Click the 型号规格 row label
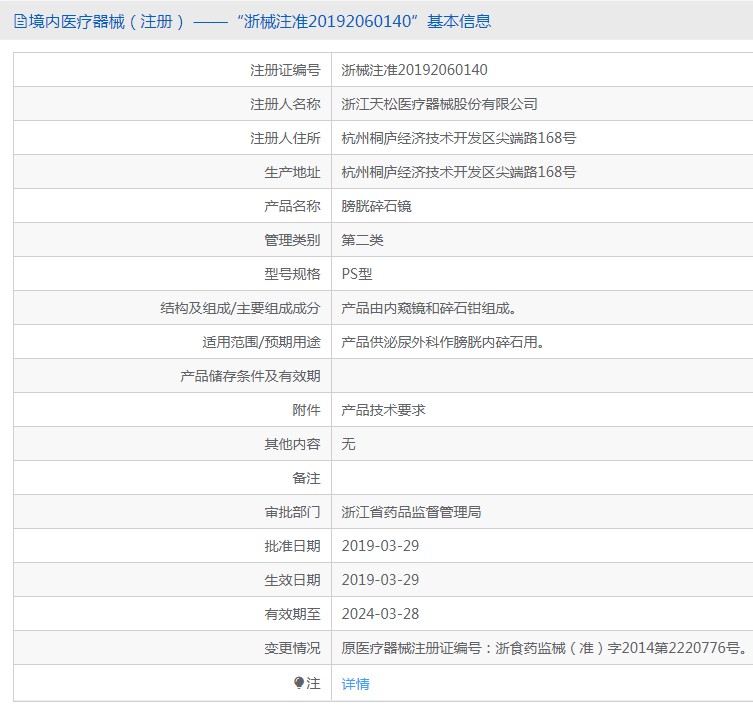 (x=292, y=274)
